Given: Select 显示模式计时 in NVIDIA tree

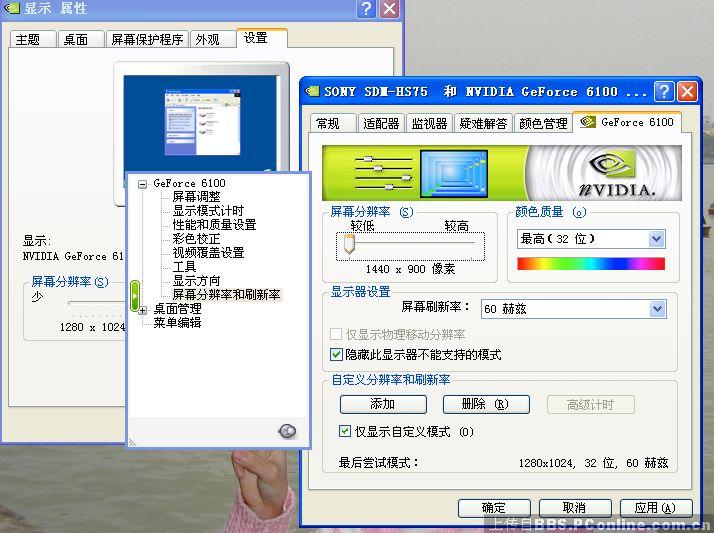Looking at the screenshot, I should [x=208, y=211].
